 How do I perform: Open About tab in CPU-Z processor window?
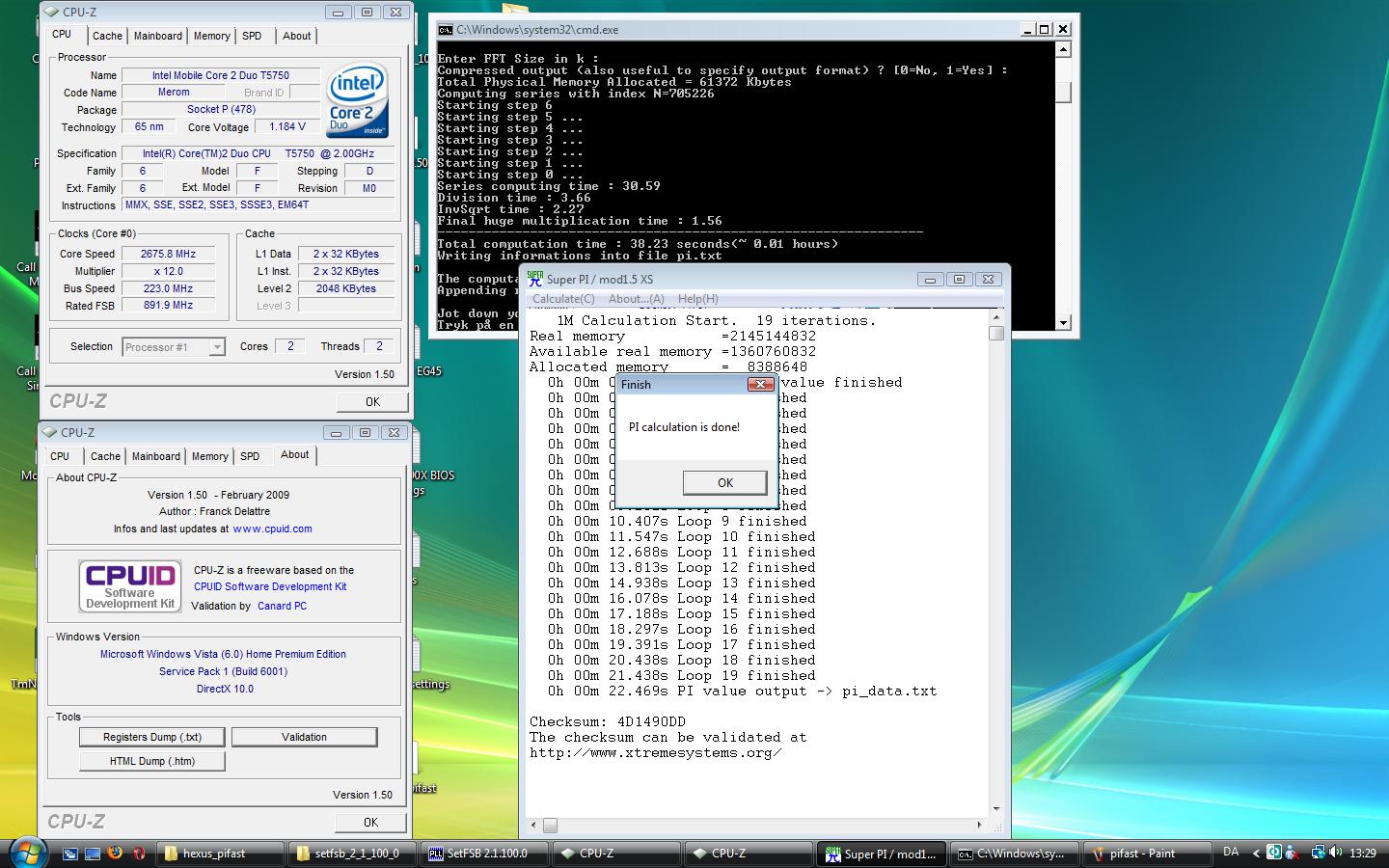(x=297, y=36)
